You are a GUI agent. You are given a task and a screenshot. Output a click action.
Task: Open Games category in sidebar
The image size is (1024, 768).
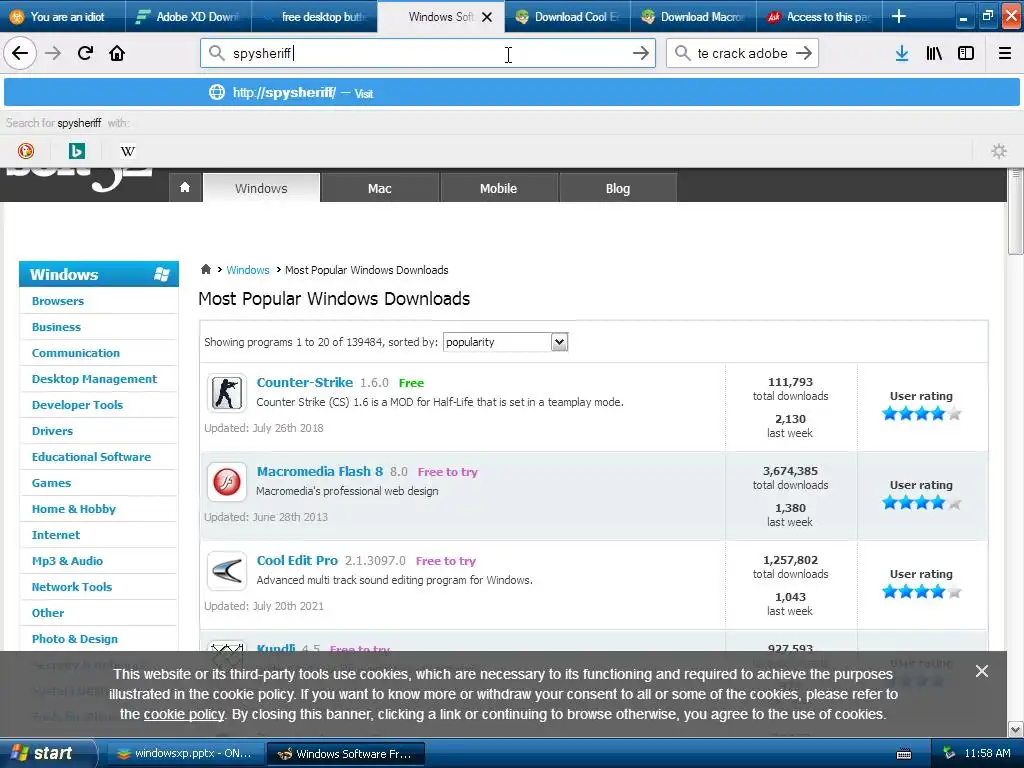coord(51,483)
